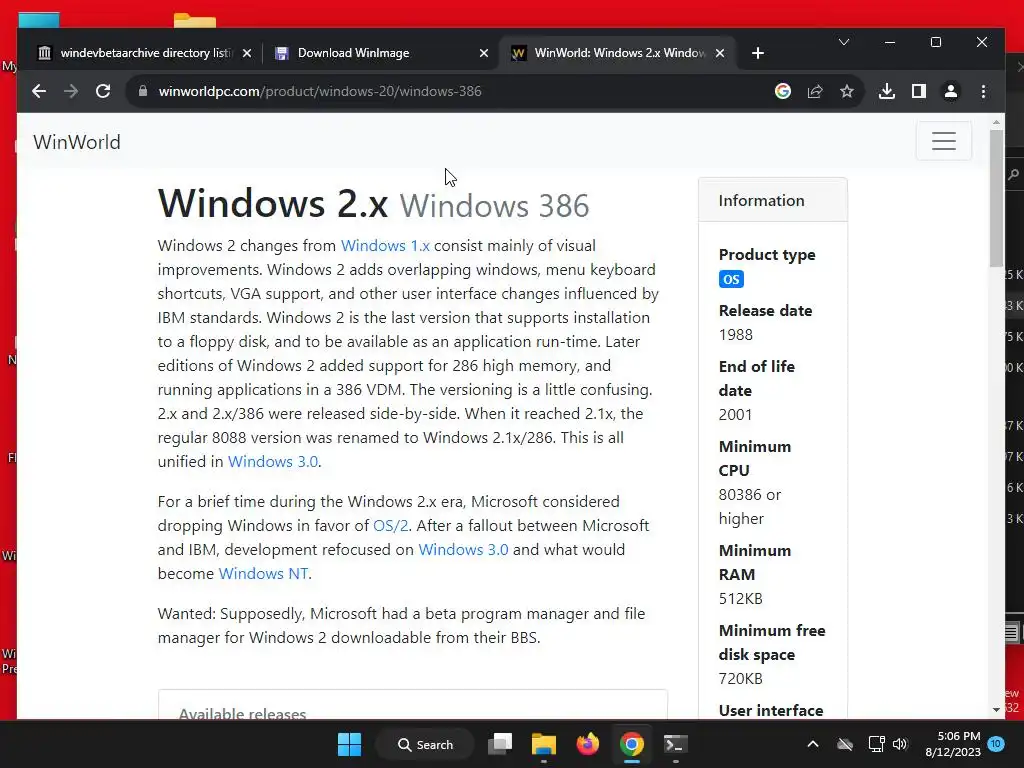The height and width of the screenshot is (768, 1024).
Task: Show hidden system tray icons
Action: [x=813, y=744]
